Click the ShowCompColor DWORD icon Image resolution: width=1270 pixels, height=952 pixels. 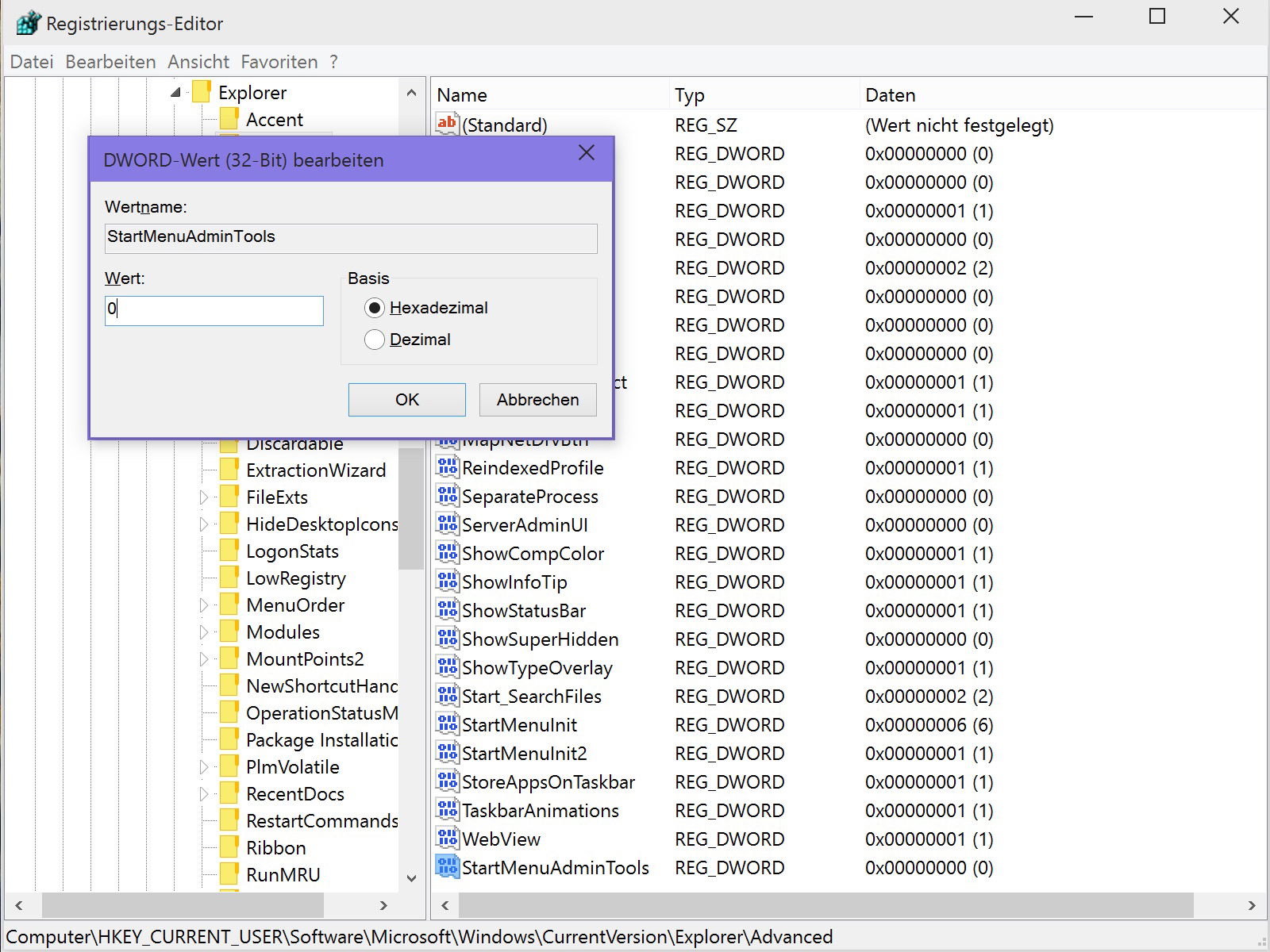click(448, 553)
